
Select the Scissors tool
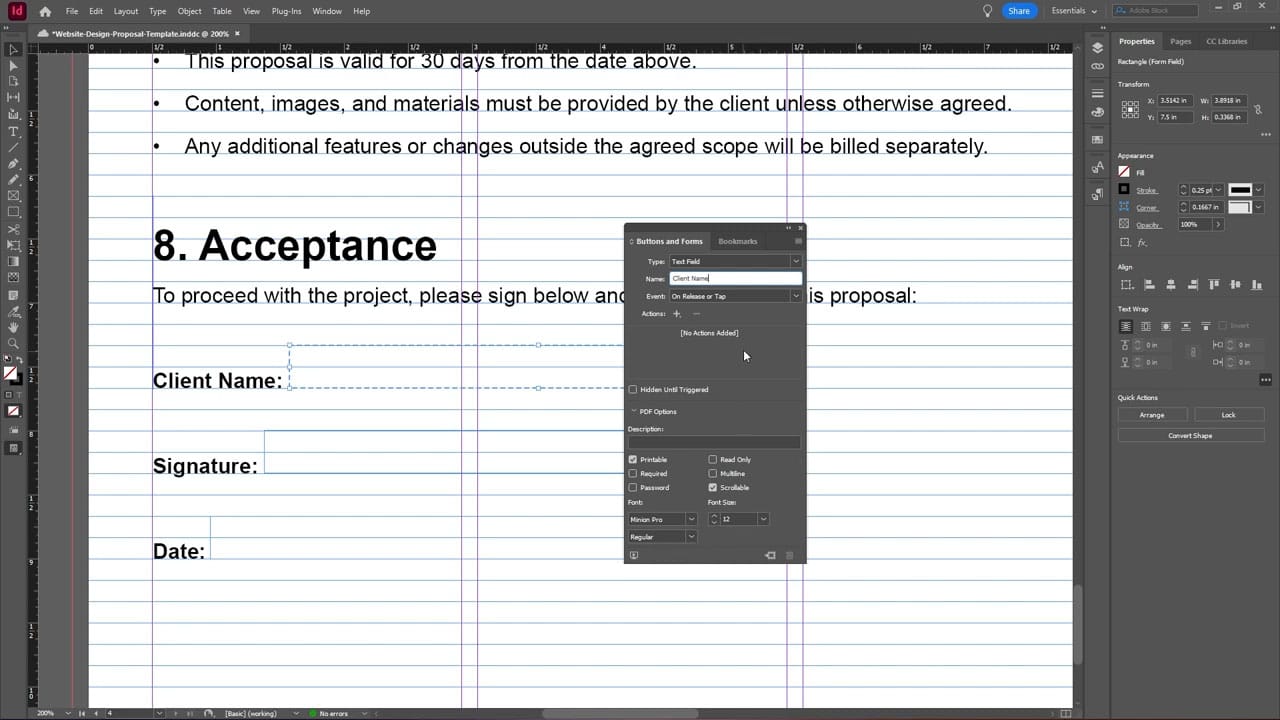click(x=13, y=230)
